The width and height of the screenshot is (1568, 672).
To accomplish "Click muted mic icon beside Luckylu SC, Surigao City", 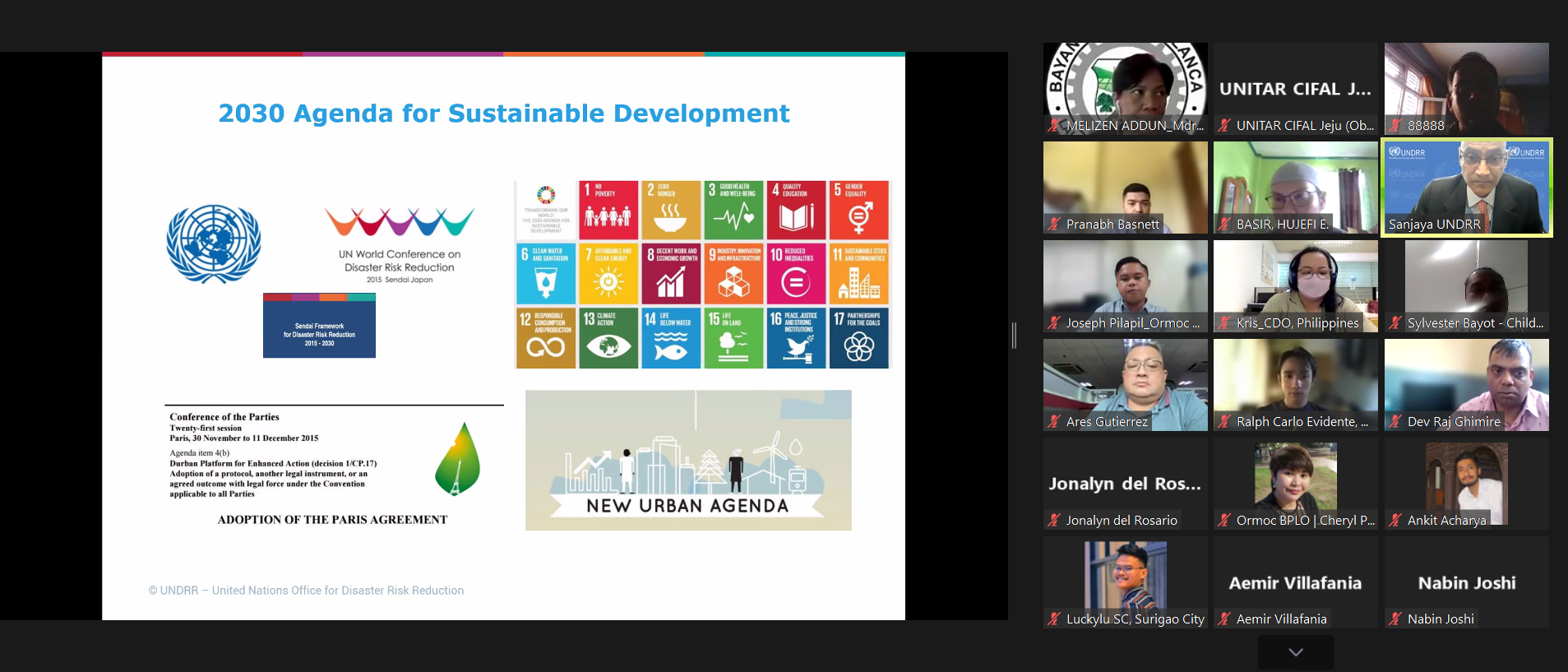I will [1054, 619].
